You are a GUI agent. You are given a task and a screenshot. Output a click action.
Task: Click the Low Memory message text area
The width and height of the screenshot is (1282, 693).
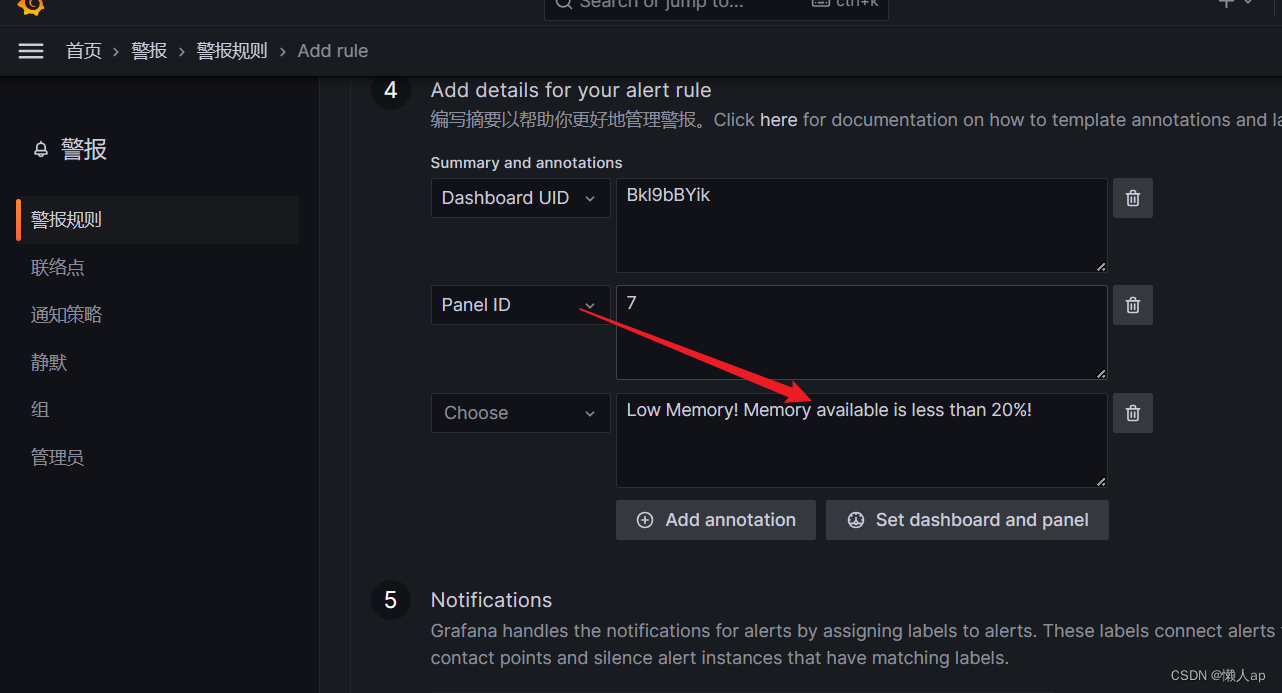pos(862,440)
